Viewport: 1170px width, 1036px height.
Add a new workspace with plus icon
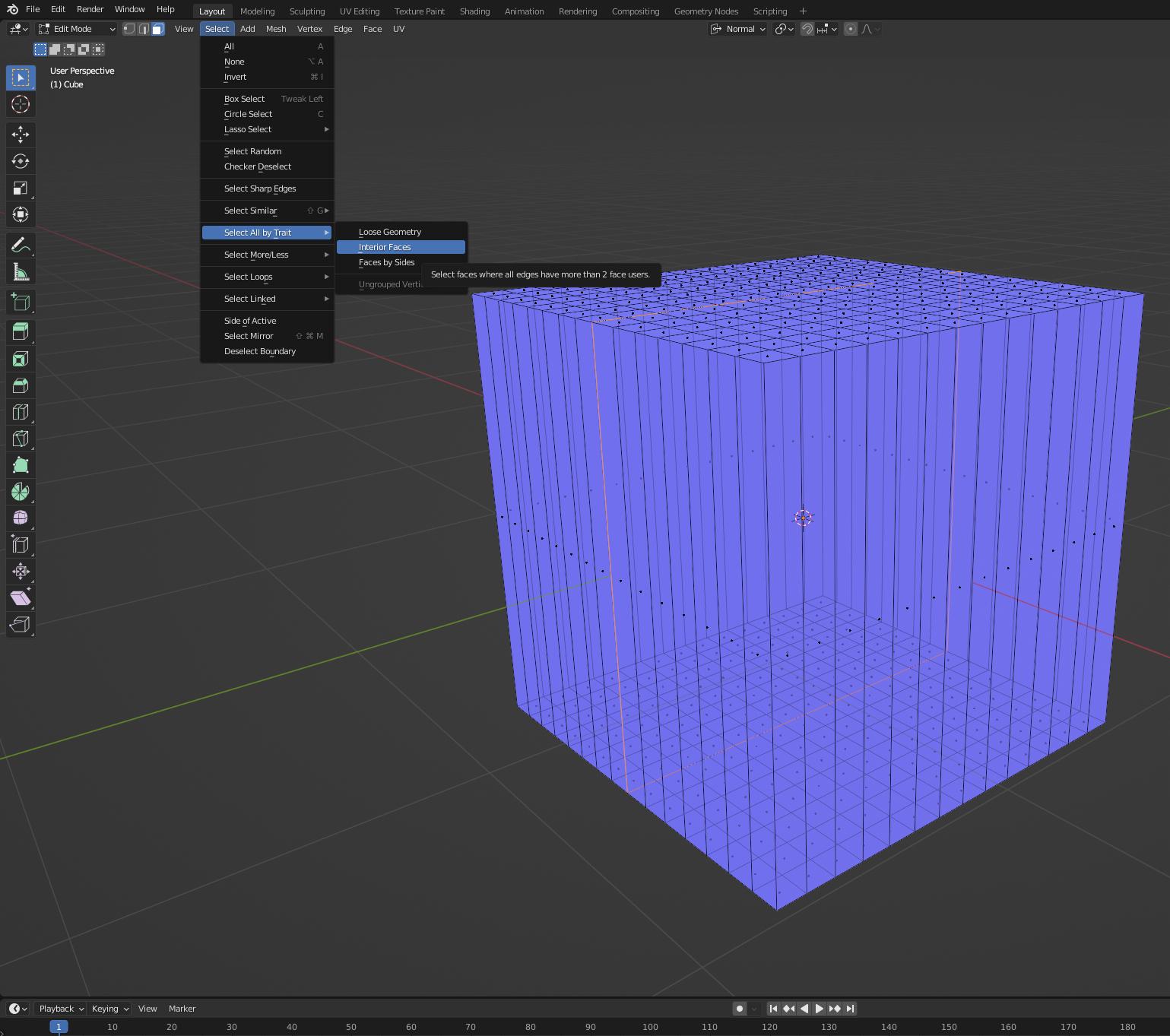tap(803, 11)
